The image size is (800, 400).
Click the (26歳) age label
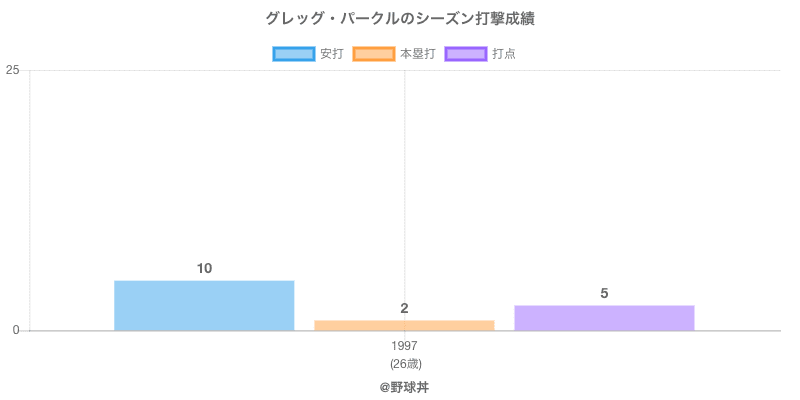(405, 364)
